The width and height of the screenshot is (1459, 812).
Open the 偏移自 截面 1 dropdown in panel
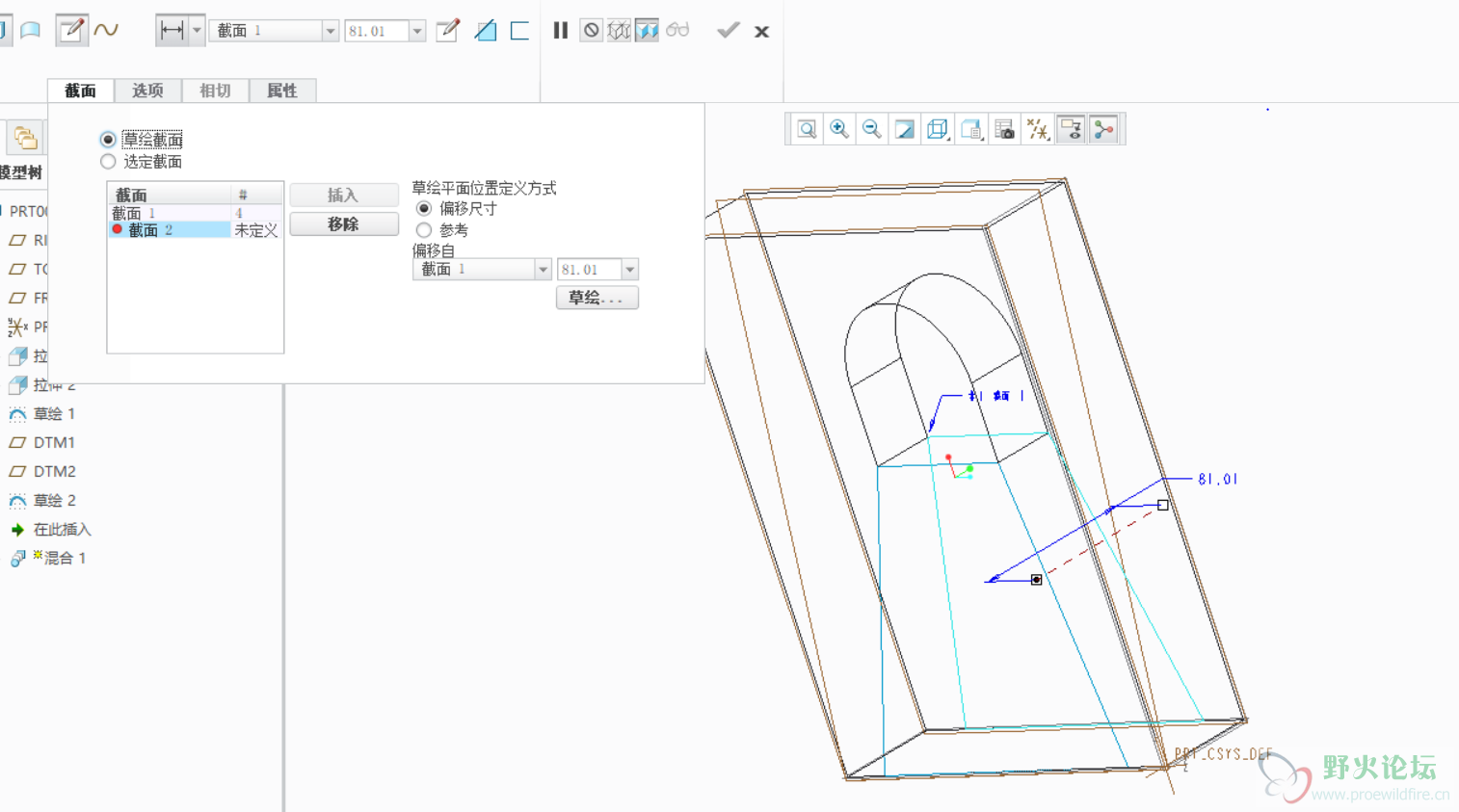tap(543, 270)
